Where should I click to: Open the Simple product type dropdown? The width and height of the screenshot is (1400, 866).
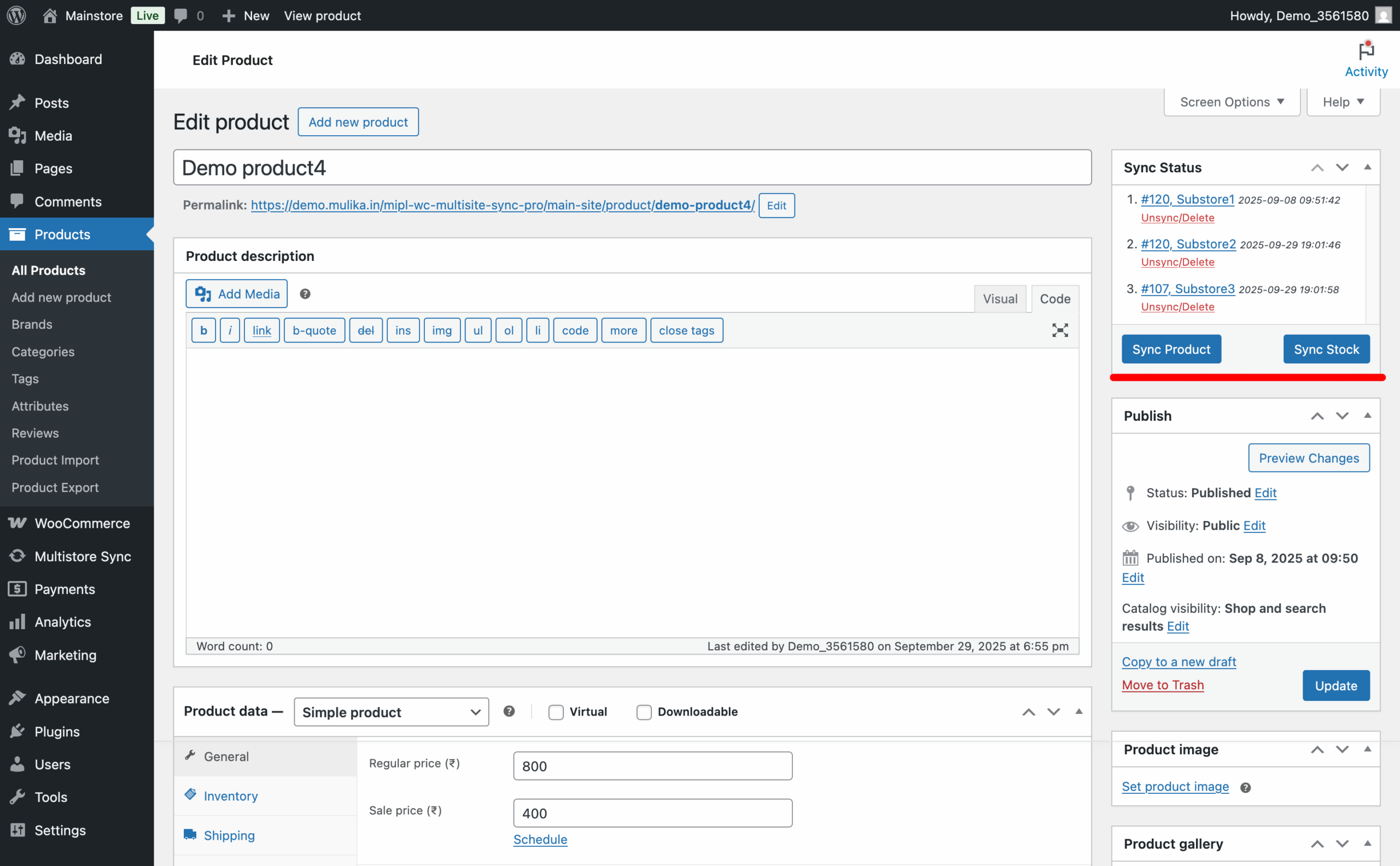(391, 712)
